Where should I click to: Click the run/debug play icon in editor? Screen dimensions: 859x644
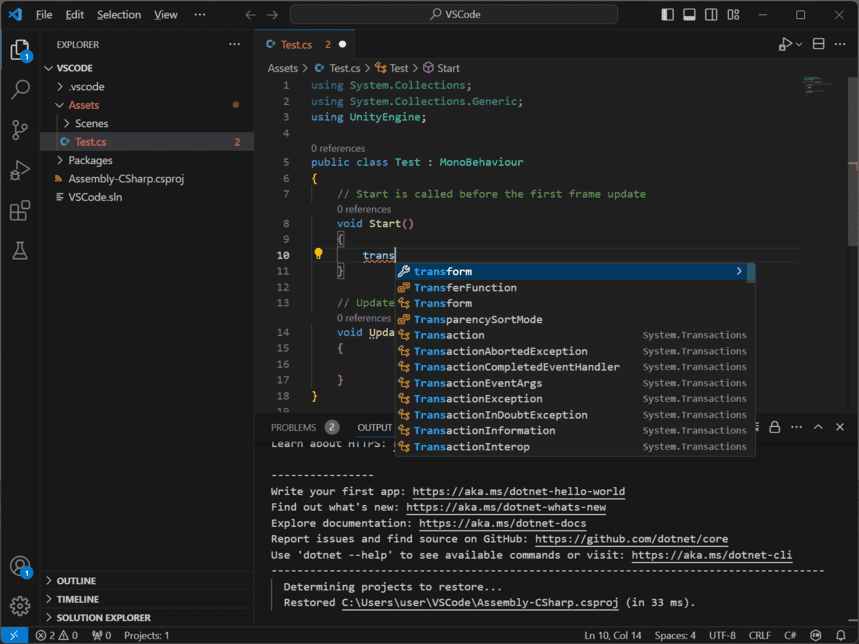coord(784,44)
